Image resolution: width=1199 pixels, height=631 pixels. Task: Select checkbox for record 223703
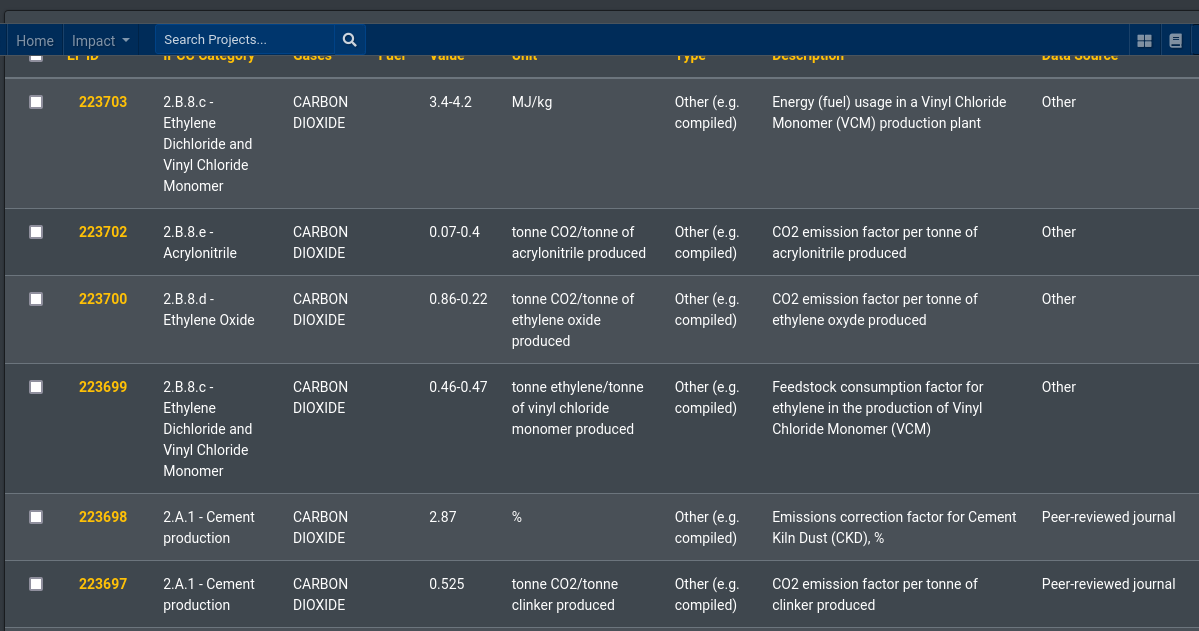pyautogui.click(x=36, y=102)
